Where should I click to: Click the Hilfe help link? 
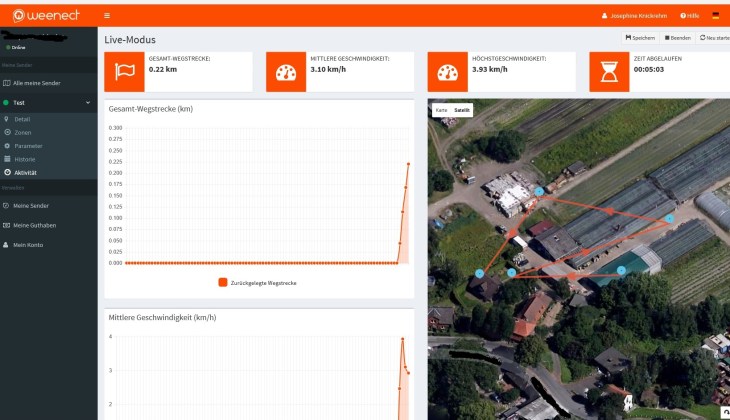click(x=690, y=16)
